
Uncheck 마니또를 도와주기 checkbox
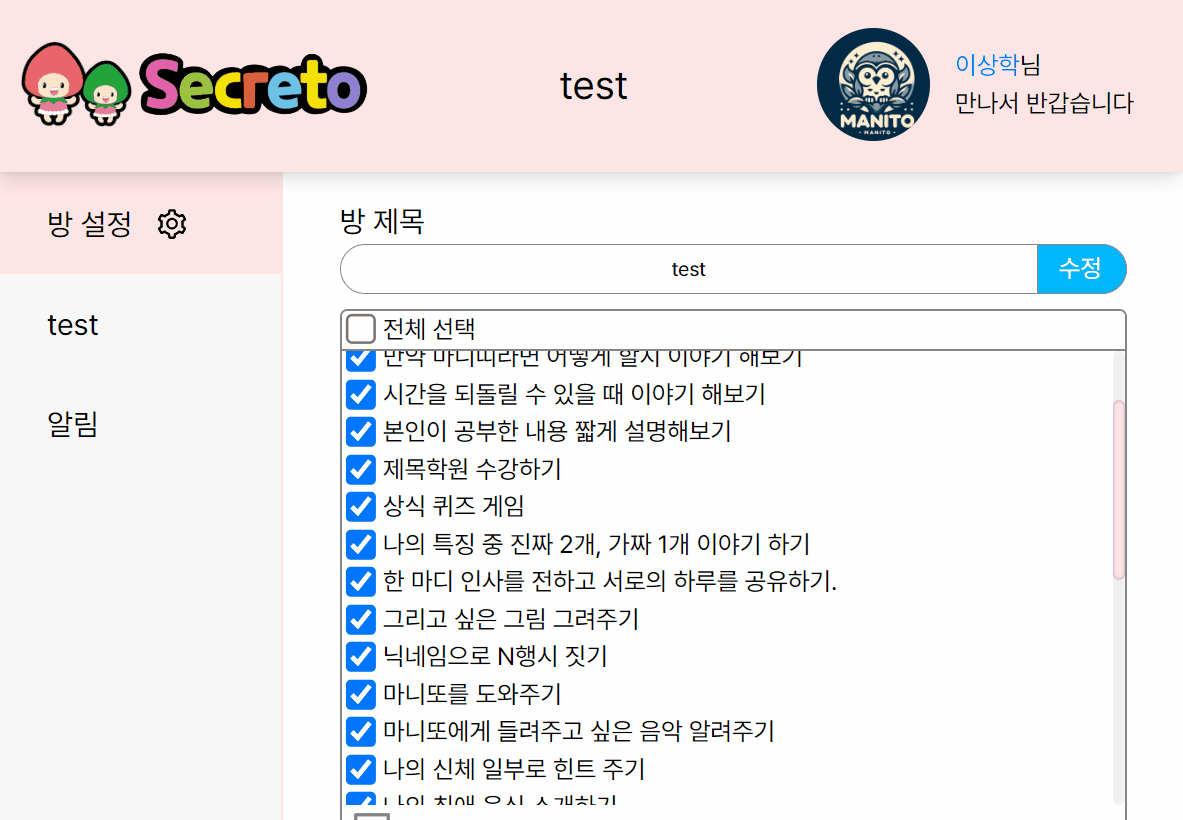coord(361,694)
